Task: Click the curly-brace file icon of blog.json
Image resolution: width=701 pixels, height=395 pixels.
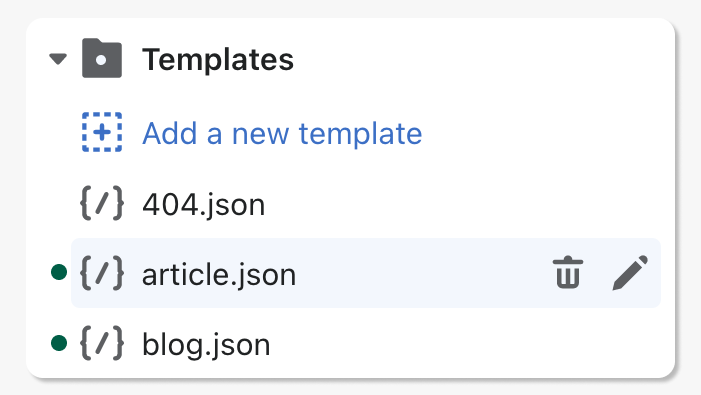Action: click(x=102, y=343)
